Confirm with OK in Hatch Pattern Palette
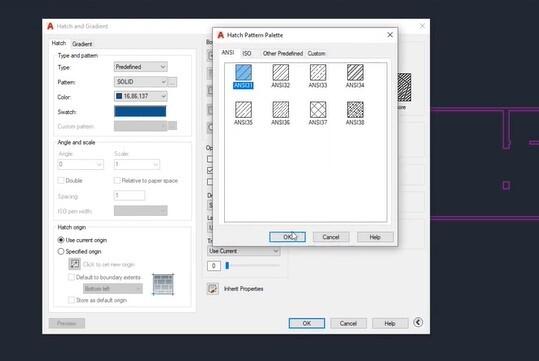The height and width of the screenshot is (361, 539). click(287, 237)
